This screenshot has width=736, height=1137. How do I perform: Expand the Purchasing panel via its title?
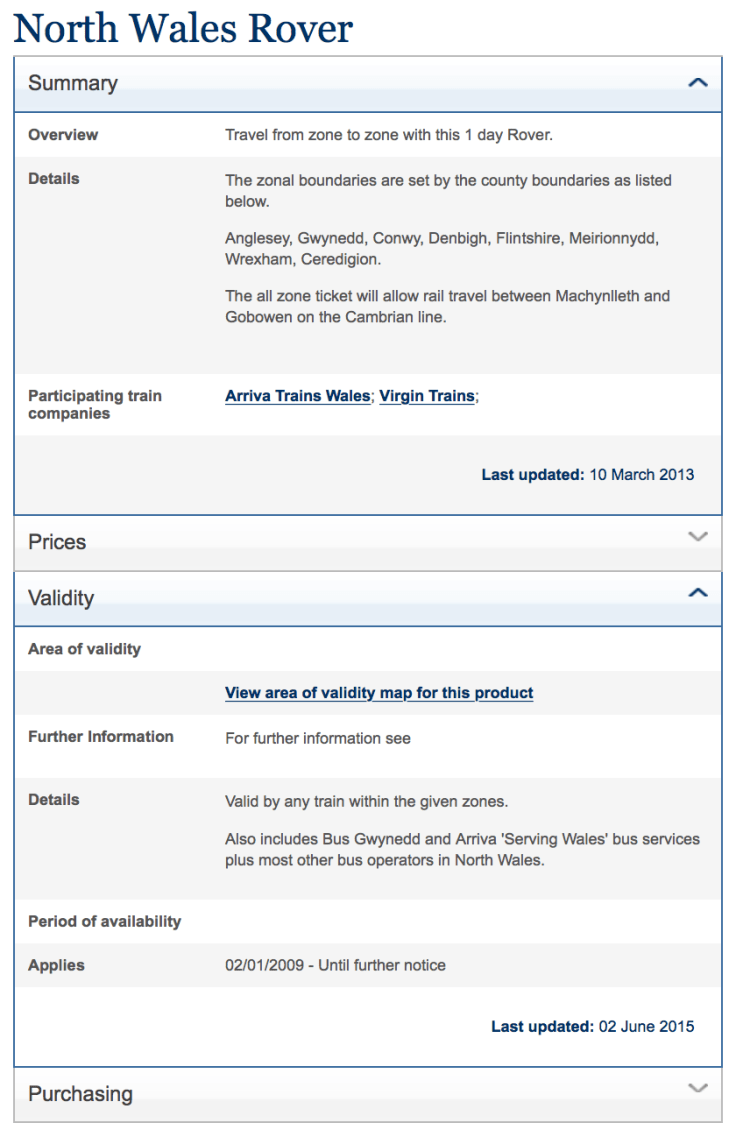[80, 1094]
